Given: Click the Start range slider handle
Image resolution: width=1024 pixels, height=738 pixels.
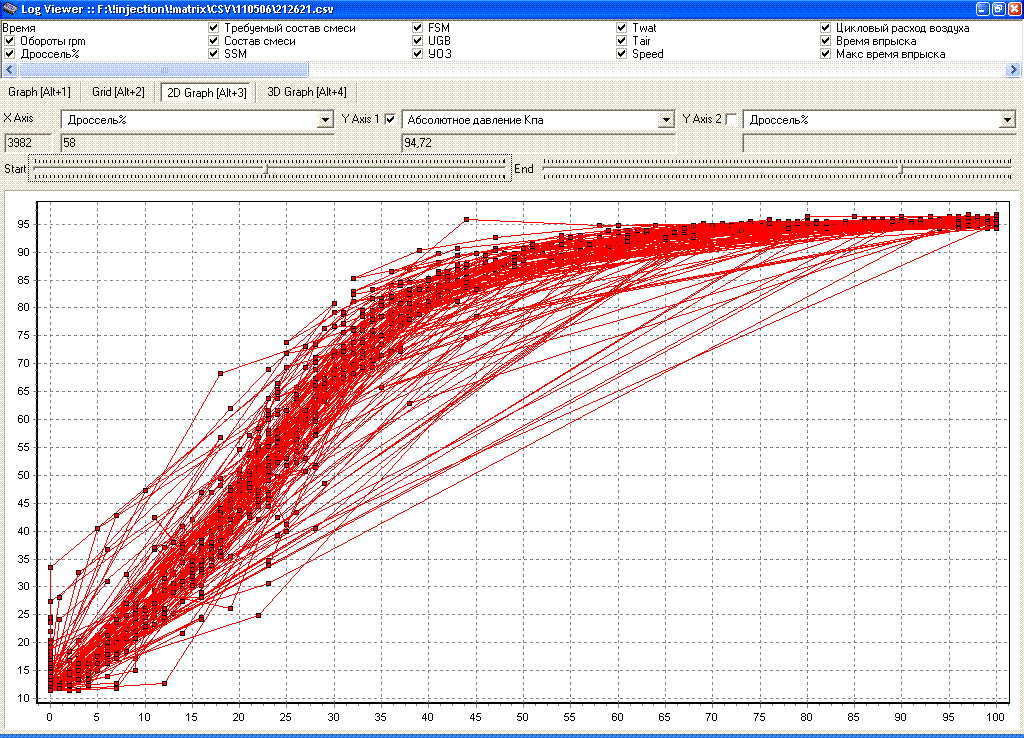Looking at the screenshot, I should pyautogui.click(x=266, y=169).
